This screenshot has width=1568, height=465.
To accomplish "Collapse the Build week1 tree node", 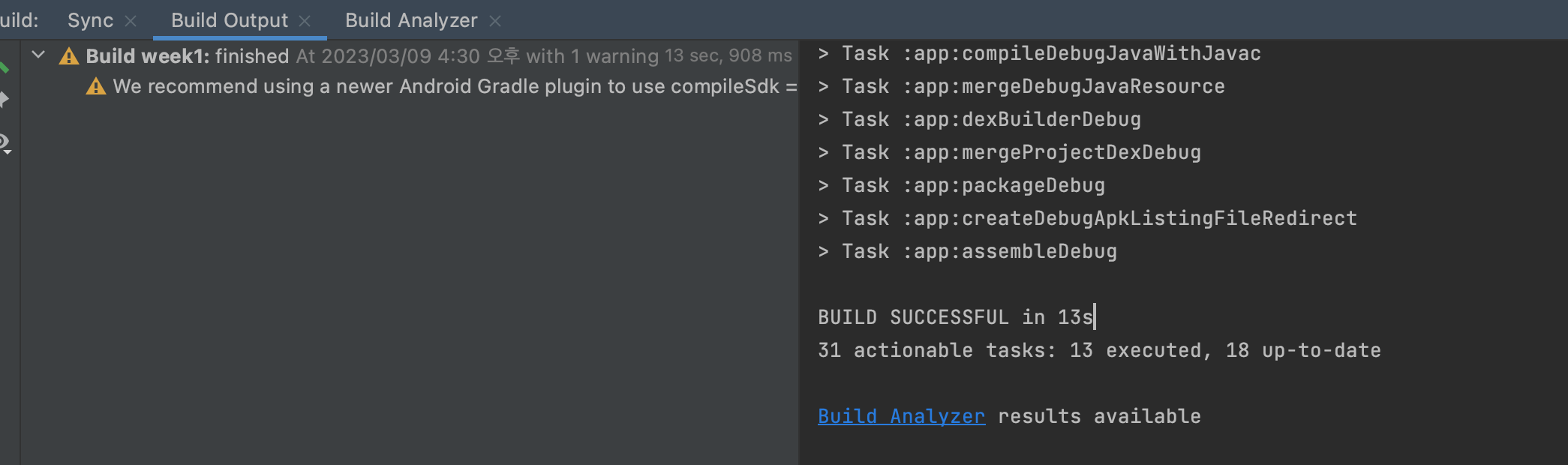I will (x=38, y=55).
